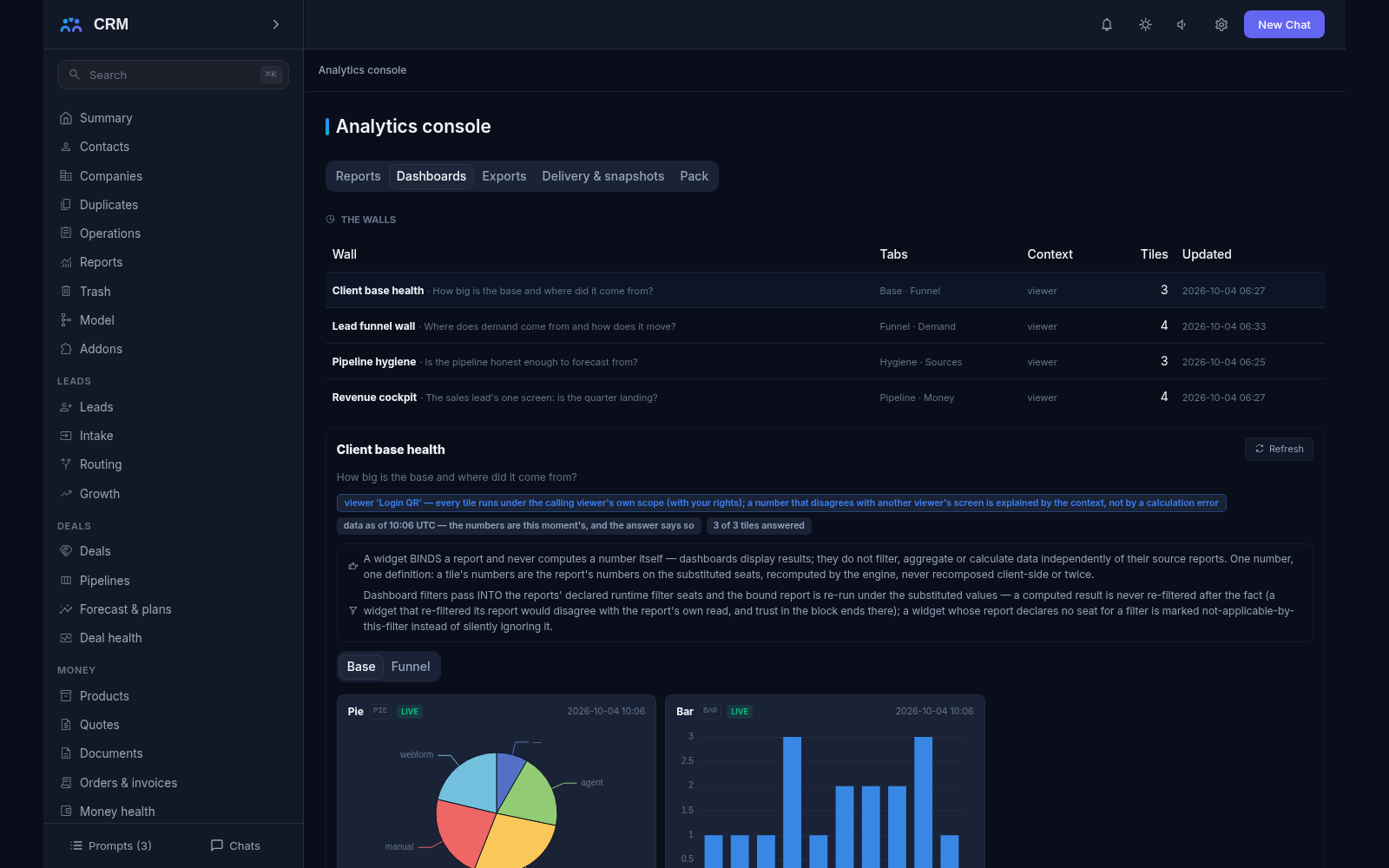This screenshot has width=1389, height=868.
Task: Select the Funnel wall tab
Action: (411, 667)
